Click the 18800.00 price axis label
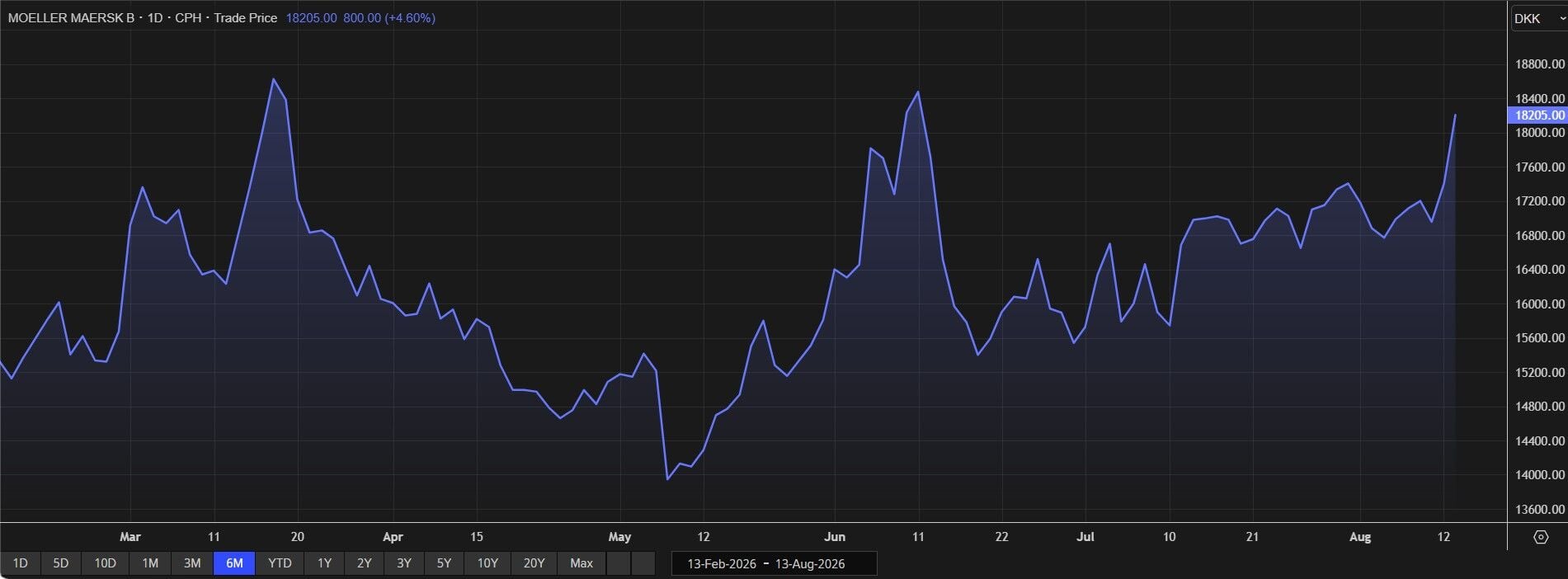Screen dimensions: 1568x579 pyautogui.click(x=1539, y=64)
